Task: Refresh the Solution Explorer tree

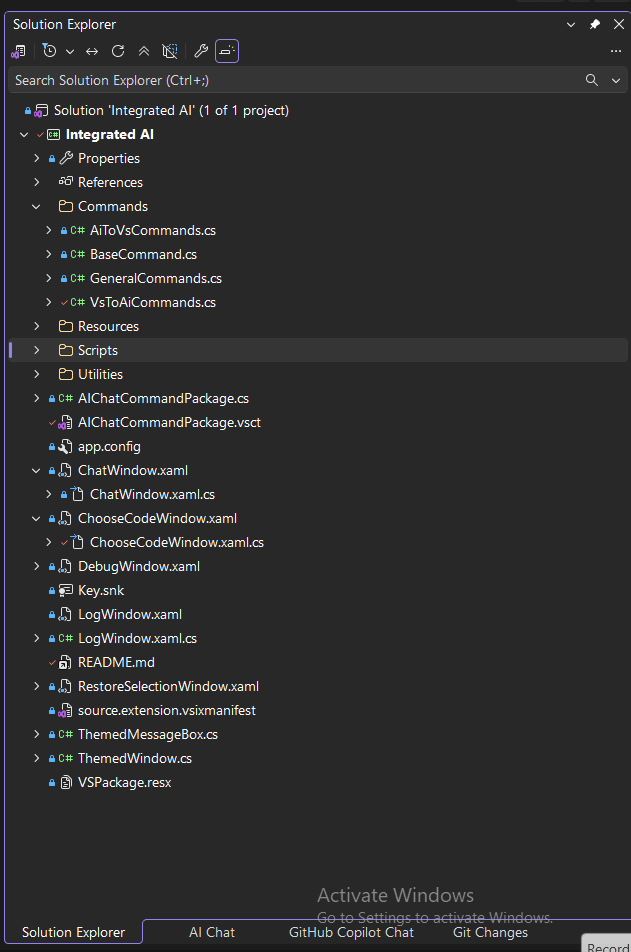Action: pos(118,52)
